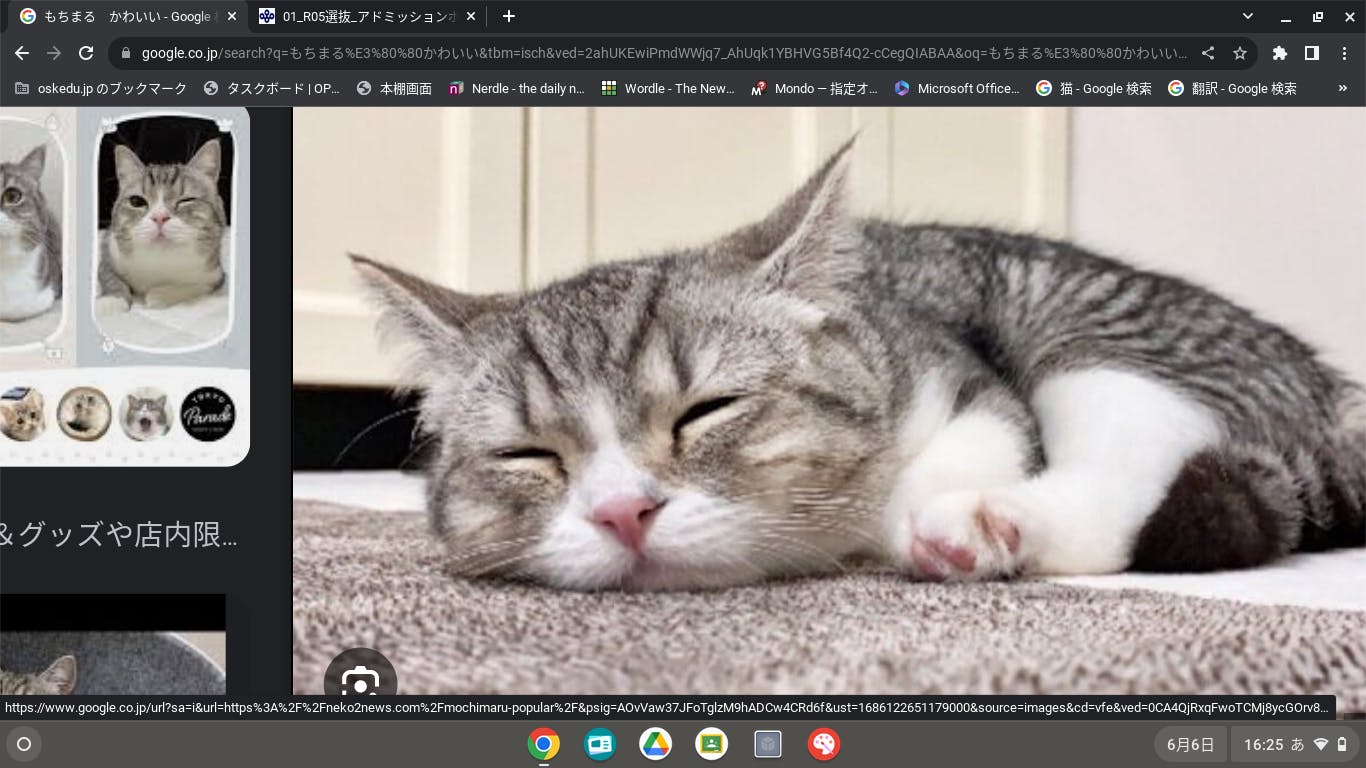The image size is (1366, 768).
Task: Open the Extensions puzzle icon
Action: pos(1279,53)
